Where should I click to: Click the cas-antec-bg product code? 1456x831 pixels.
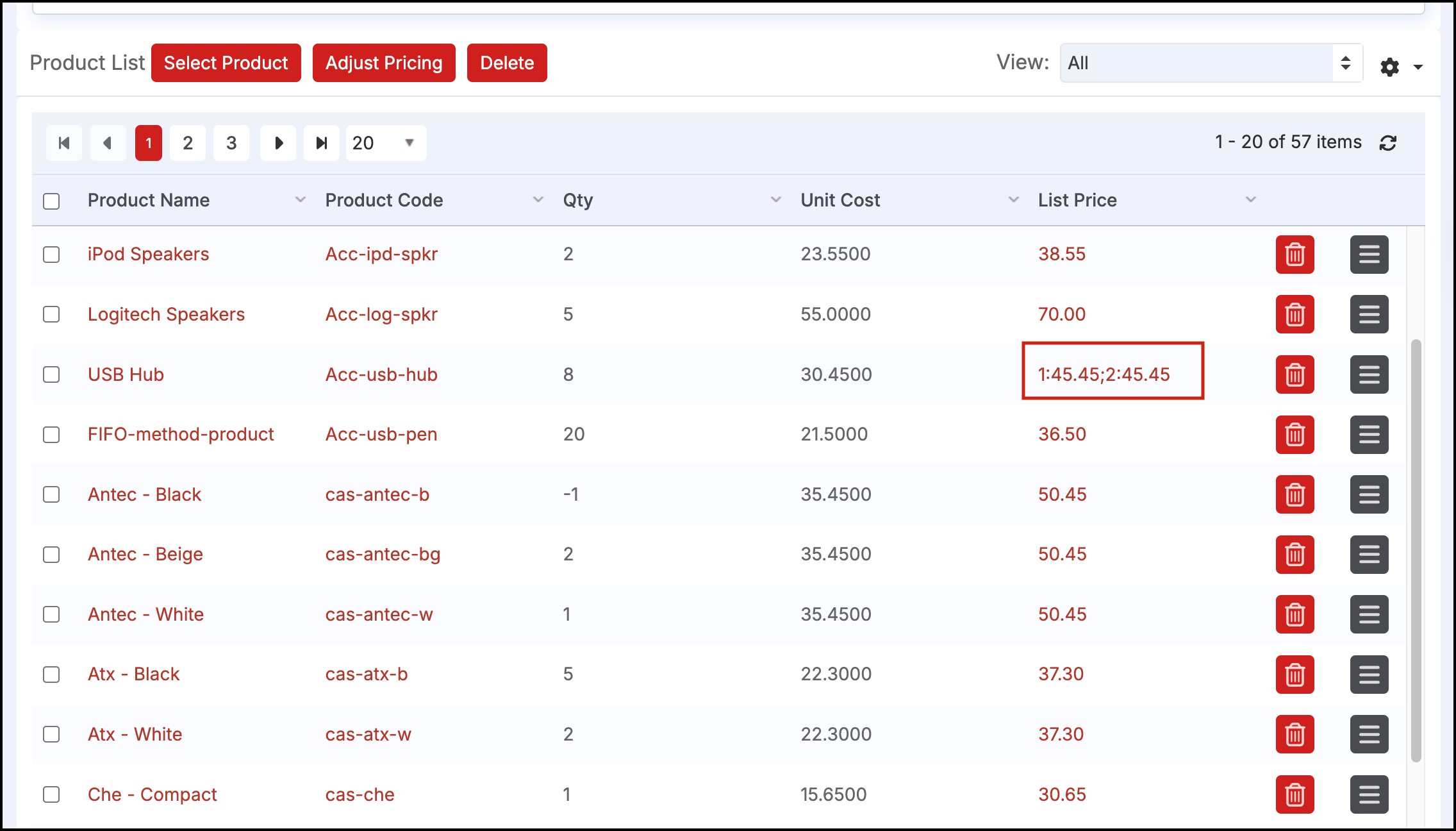383,555
